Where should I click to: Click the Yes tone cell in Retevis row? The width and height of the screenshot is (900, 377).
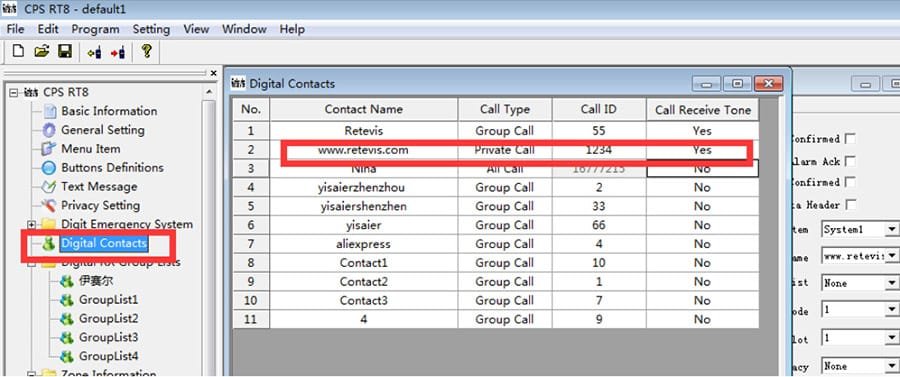pos(703,131)
